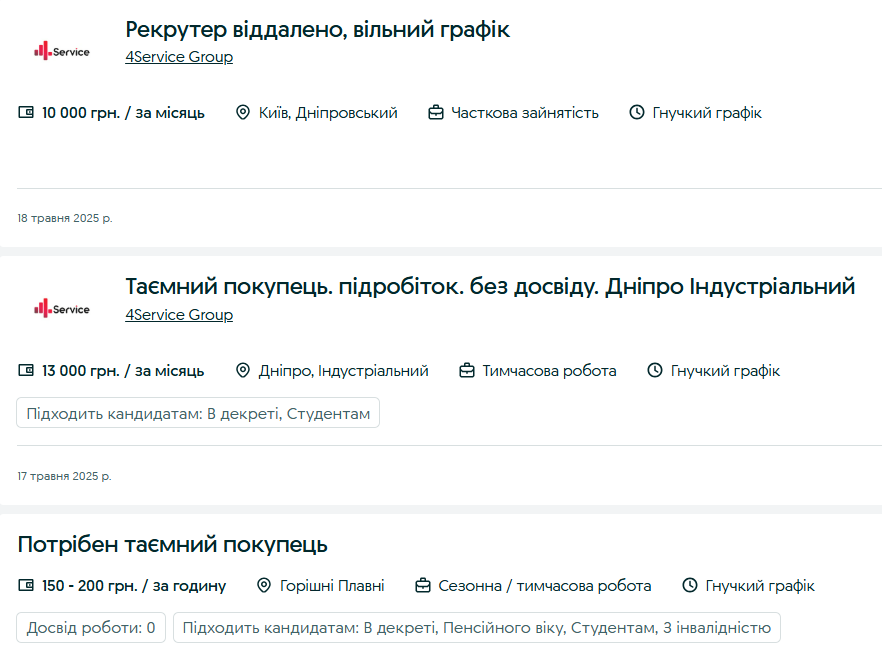Click the briefcase icon beside Часткова зайнятість
882x661 pixels.
coord(435,113)
